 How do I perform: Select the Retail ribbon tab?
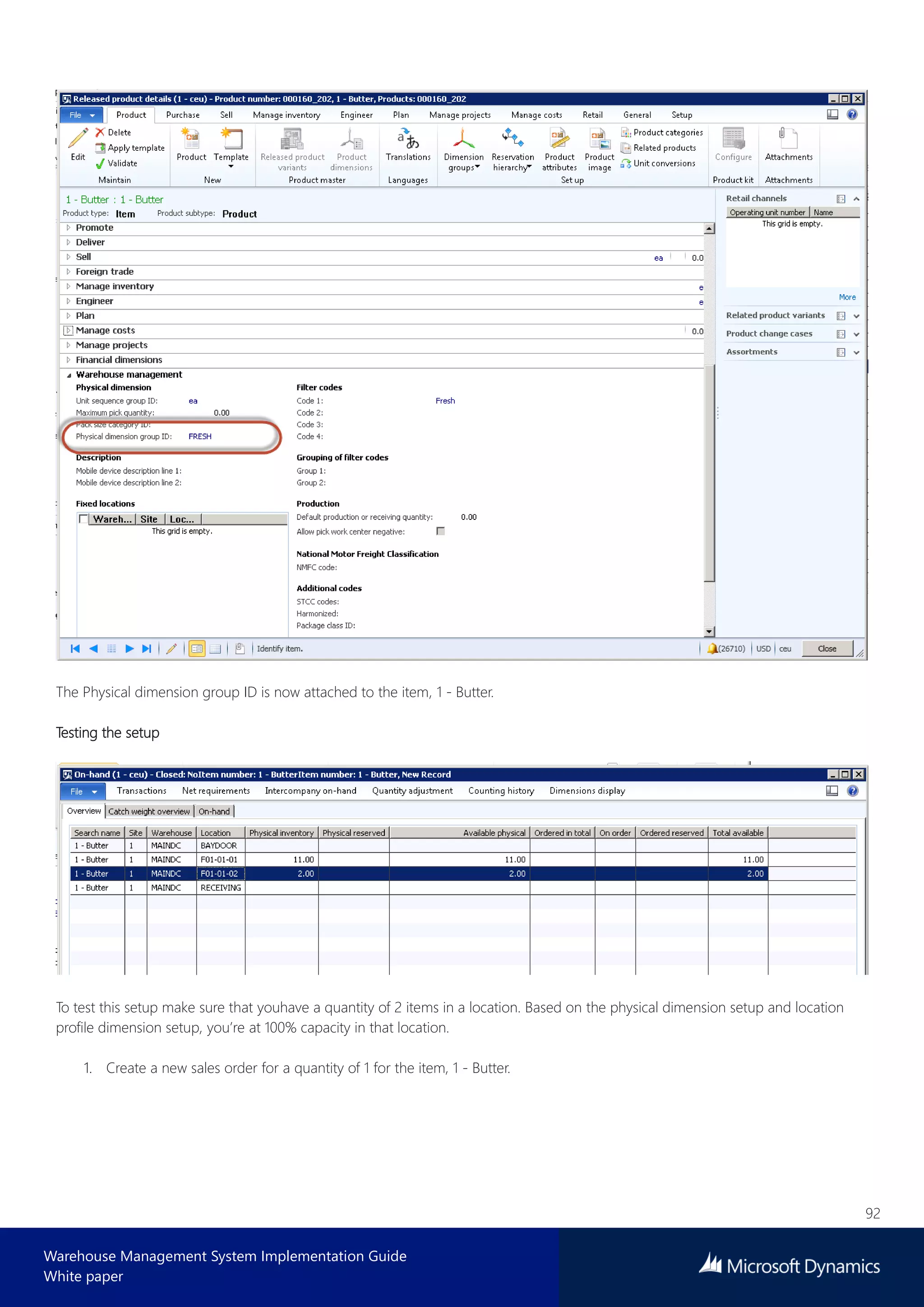click(x=592, y=115)
